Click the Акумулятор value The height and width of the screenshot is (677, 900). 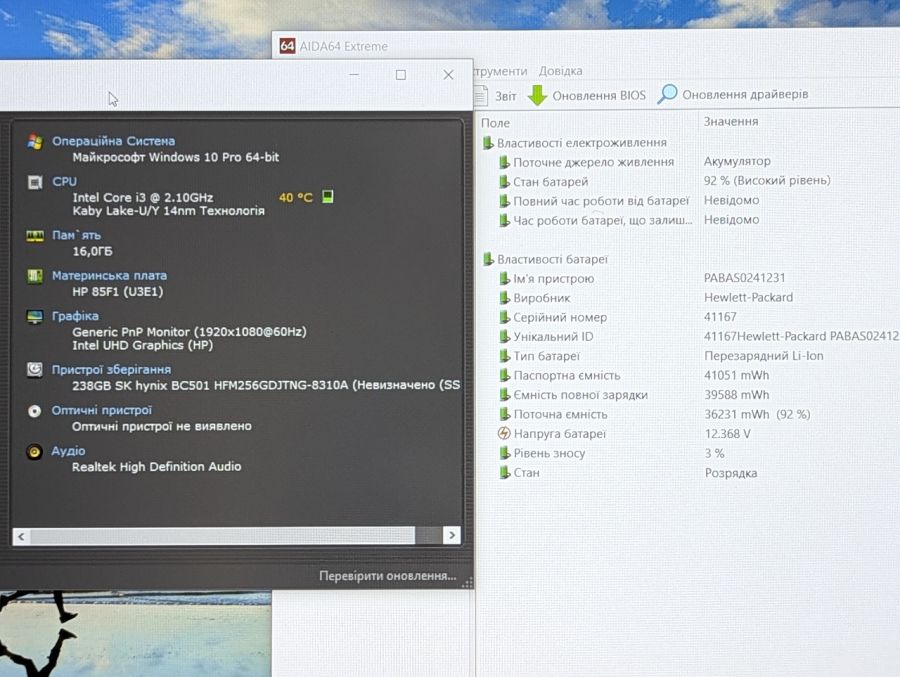pyautogui.click(x=737, y=161)
